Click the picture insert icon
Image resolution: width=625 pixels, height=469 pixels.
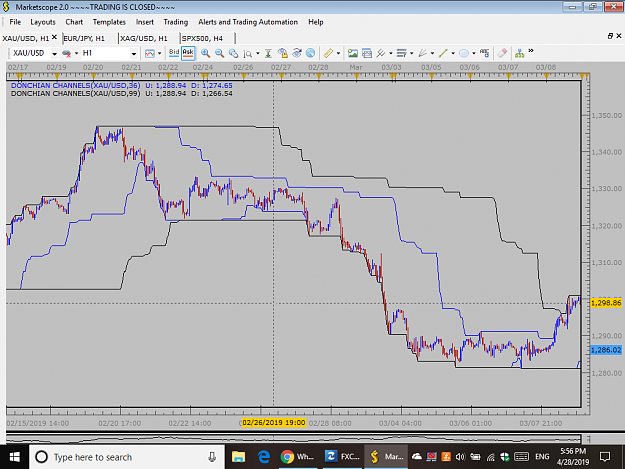click(x=352, y=53)
